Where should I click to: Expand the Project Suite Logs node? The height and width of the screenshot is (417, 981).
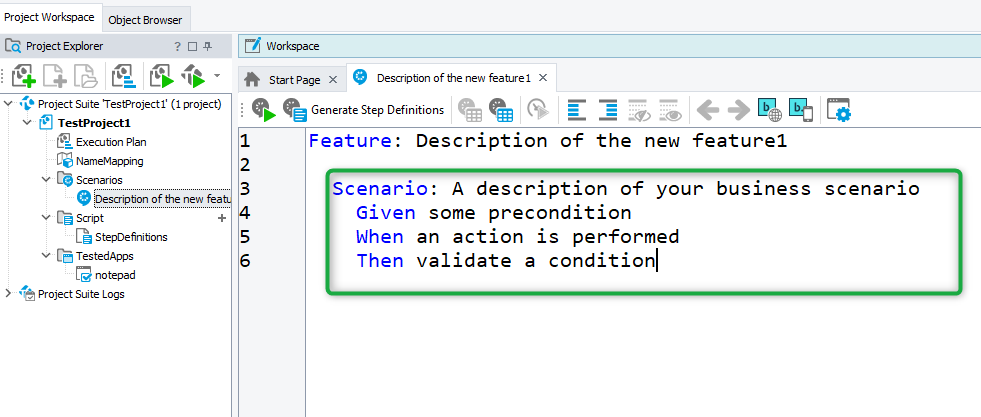coord(8,293)
